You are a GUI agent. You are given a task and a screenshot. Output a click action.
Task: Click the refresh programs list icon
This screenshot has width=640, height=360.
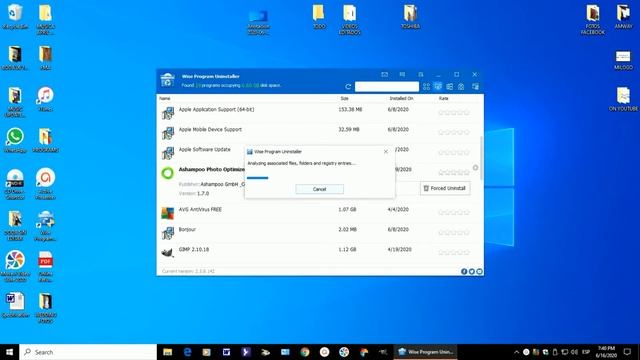click(x=348, y=87)
